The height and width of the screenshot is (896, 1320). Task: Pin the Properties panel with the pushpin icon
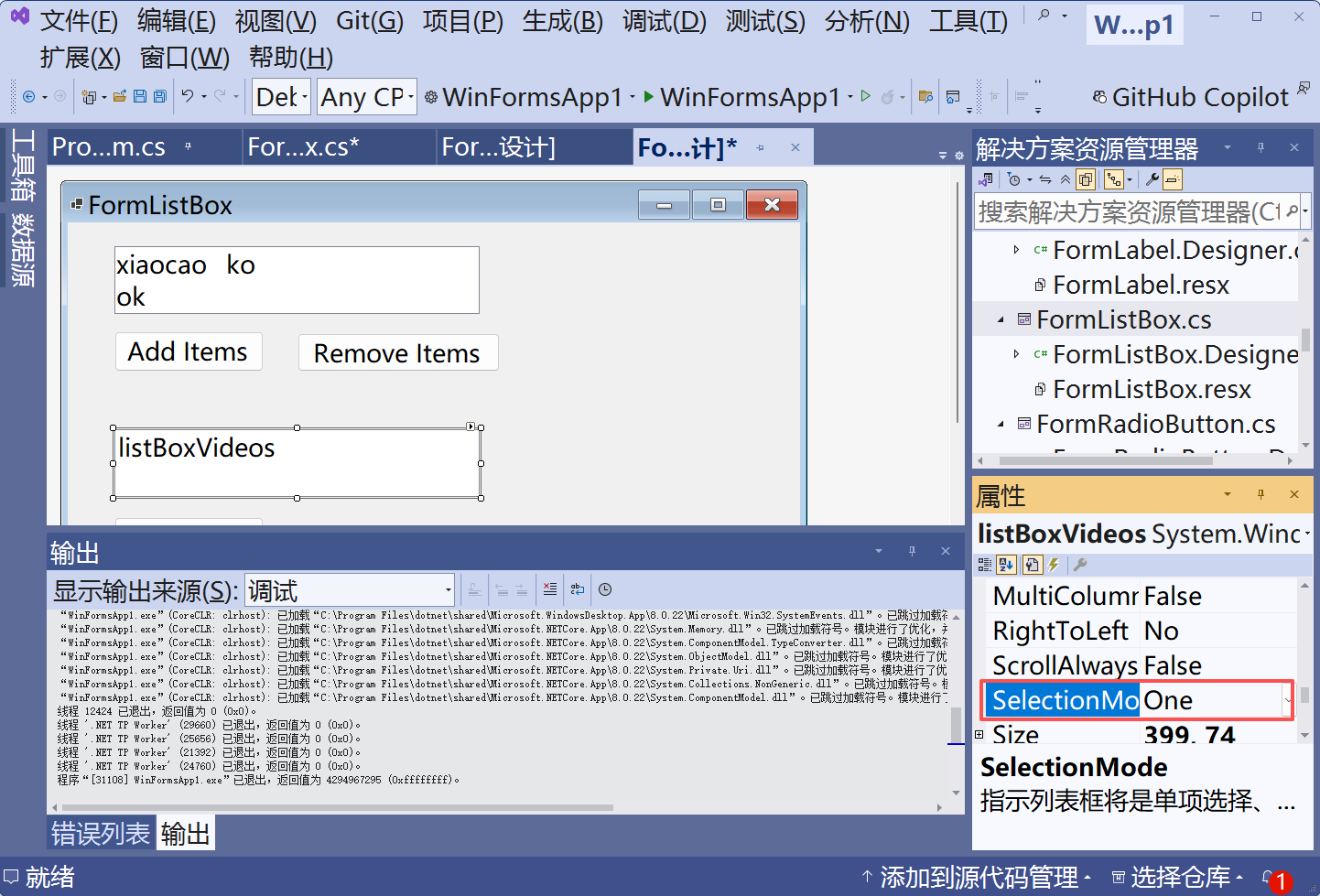(1260, 494)
